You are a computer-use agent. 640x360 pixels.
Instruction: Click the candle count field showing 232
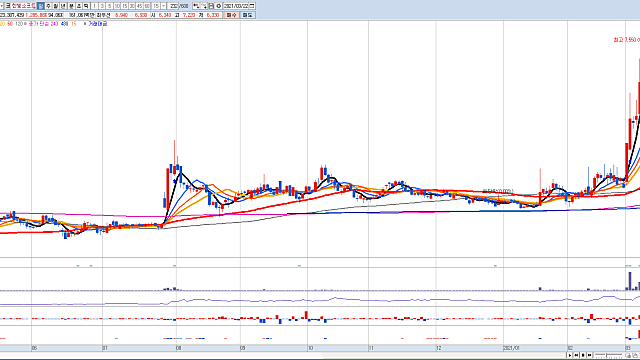173,6
